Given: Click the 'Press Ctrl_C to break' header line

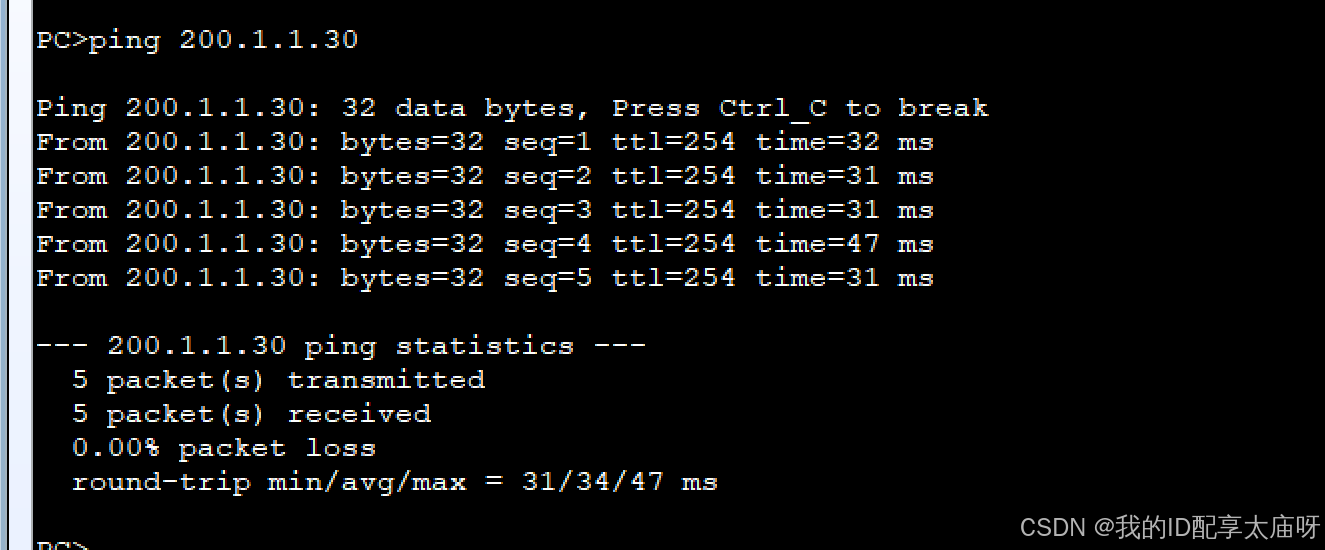Looking at the screenshot, I should pos(512,108).
